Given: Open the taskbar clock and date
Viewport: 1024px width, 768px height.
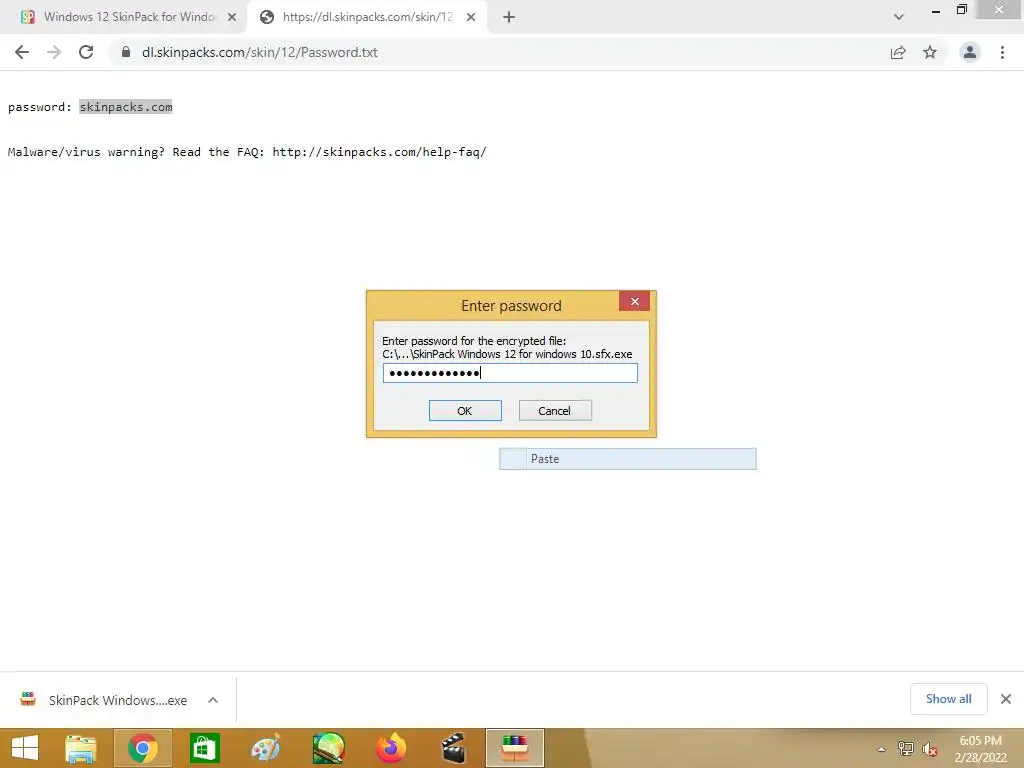Looking at the screenshot, I should 980,749.
